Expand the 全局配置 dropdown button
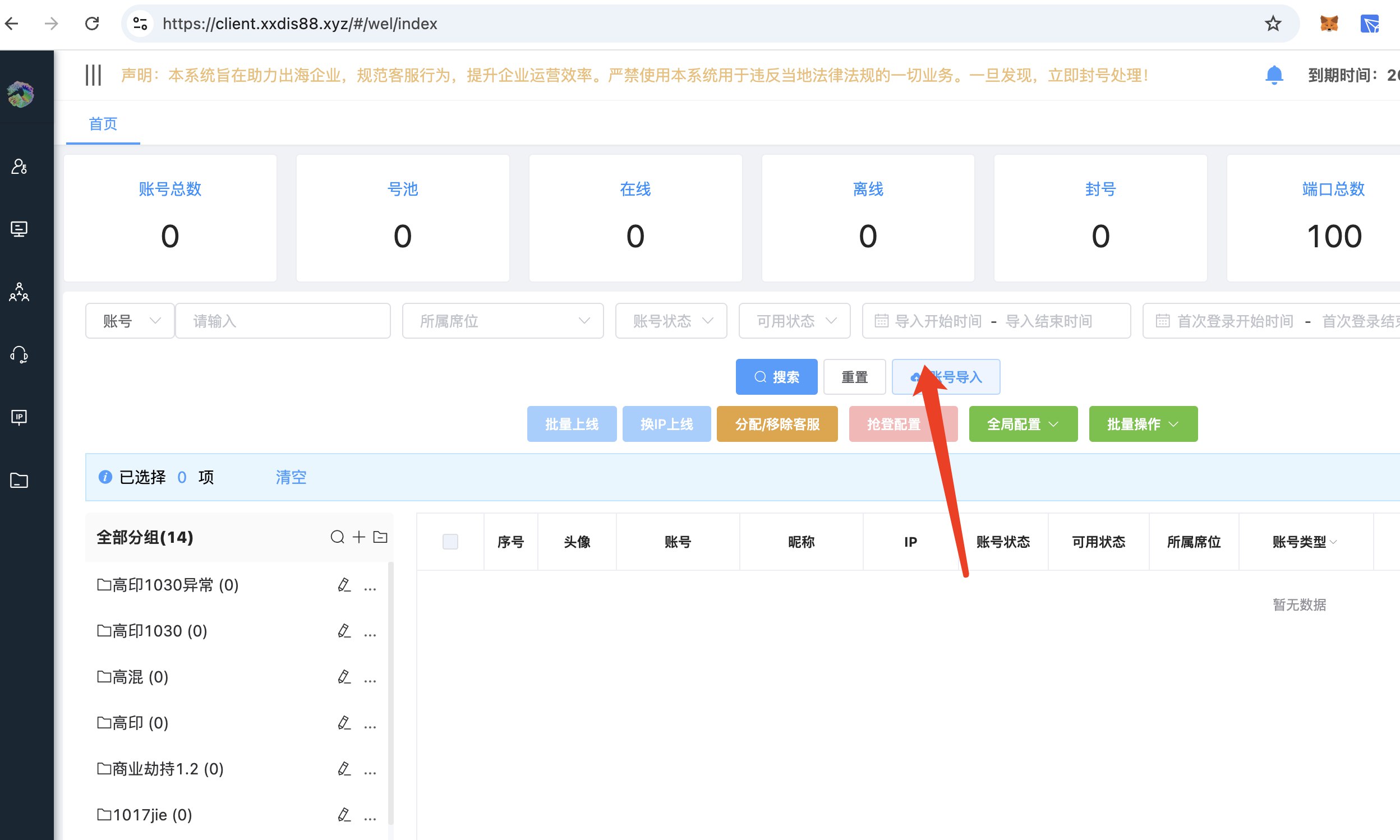Image resolution: width=1400 pixels, height=840 pixels. click(x=1023, y=424)
